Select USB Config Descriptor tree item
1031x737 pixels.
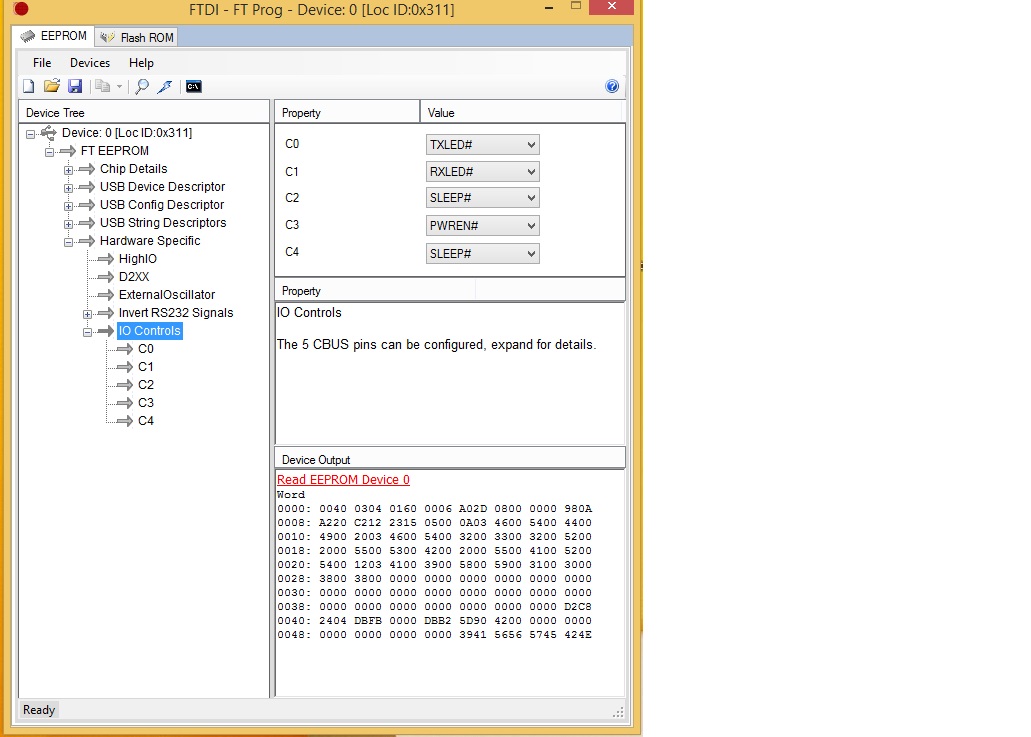click(x=162, y=204)
